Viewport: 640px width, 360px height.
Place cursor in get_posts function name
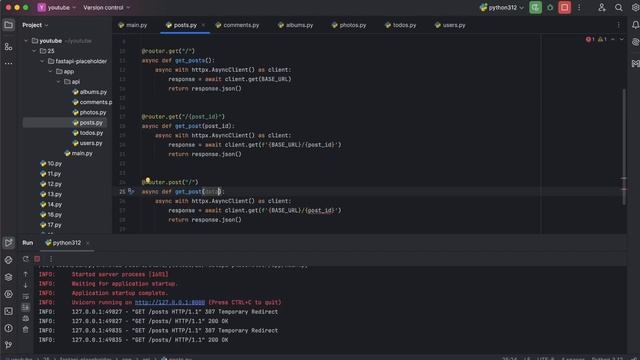[x=190, y=60]
